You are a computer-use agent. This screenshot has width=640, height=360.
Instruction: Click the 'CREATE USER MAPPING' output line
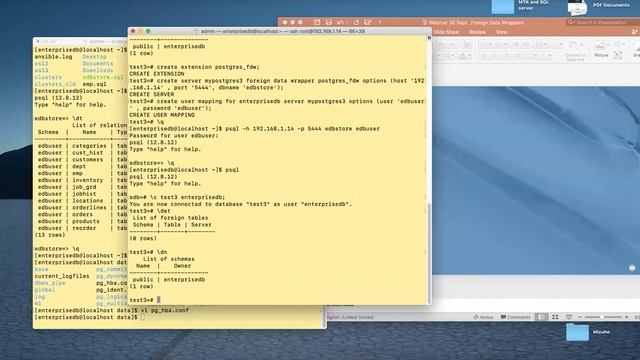click(162, 115)
